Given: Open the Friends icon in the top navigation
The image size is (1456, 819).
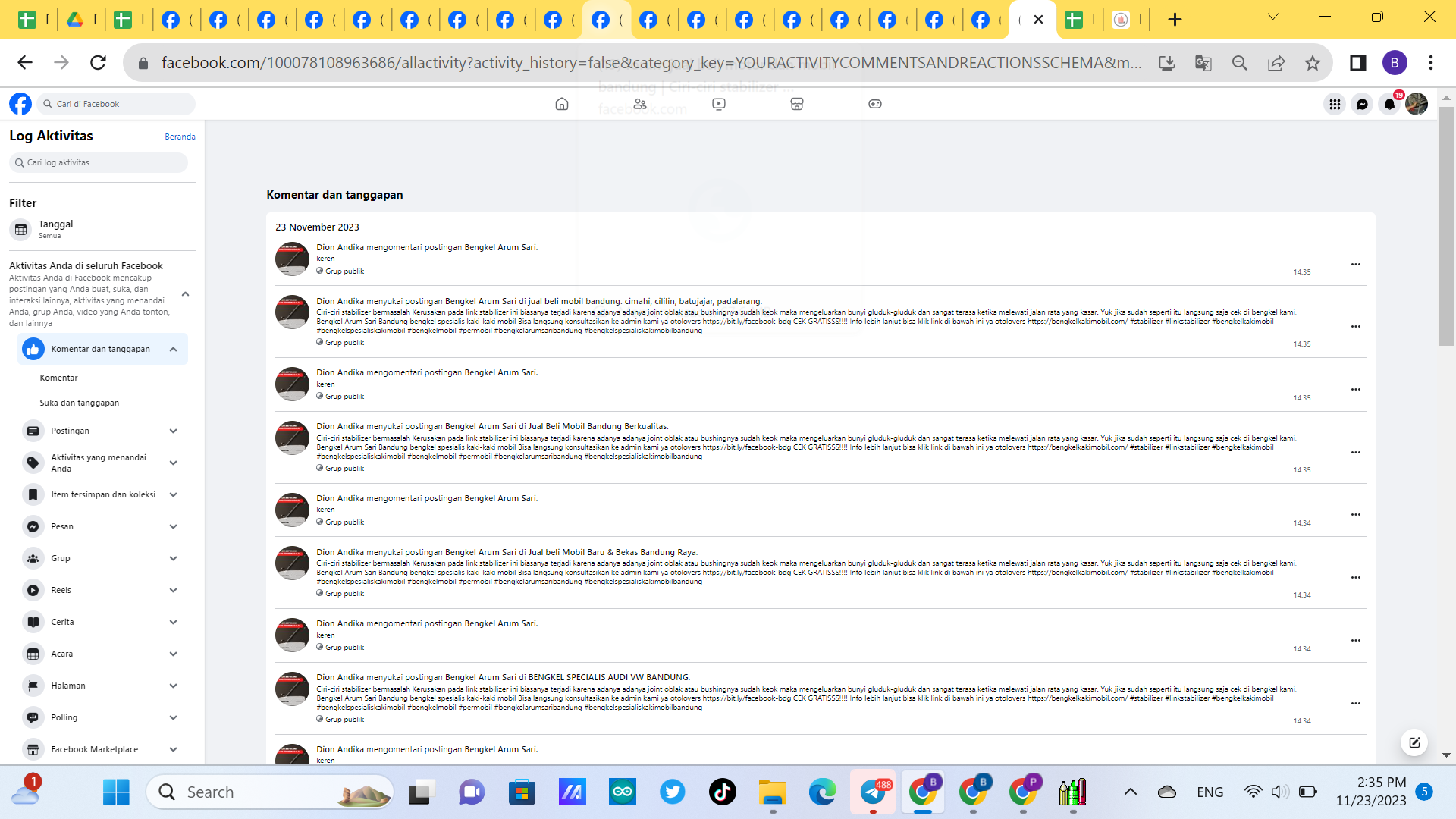Looking at the screenshot, I should click(x=641, y=104).
